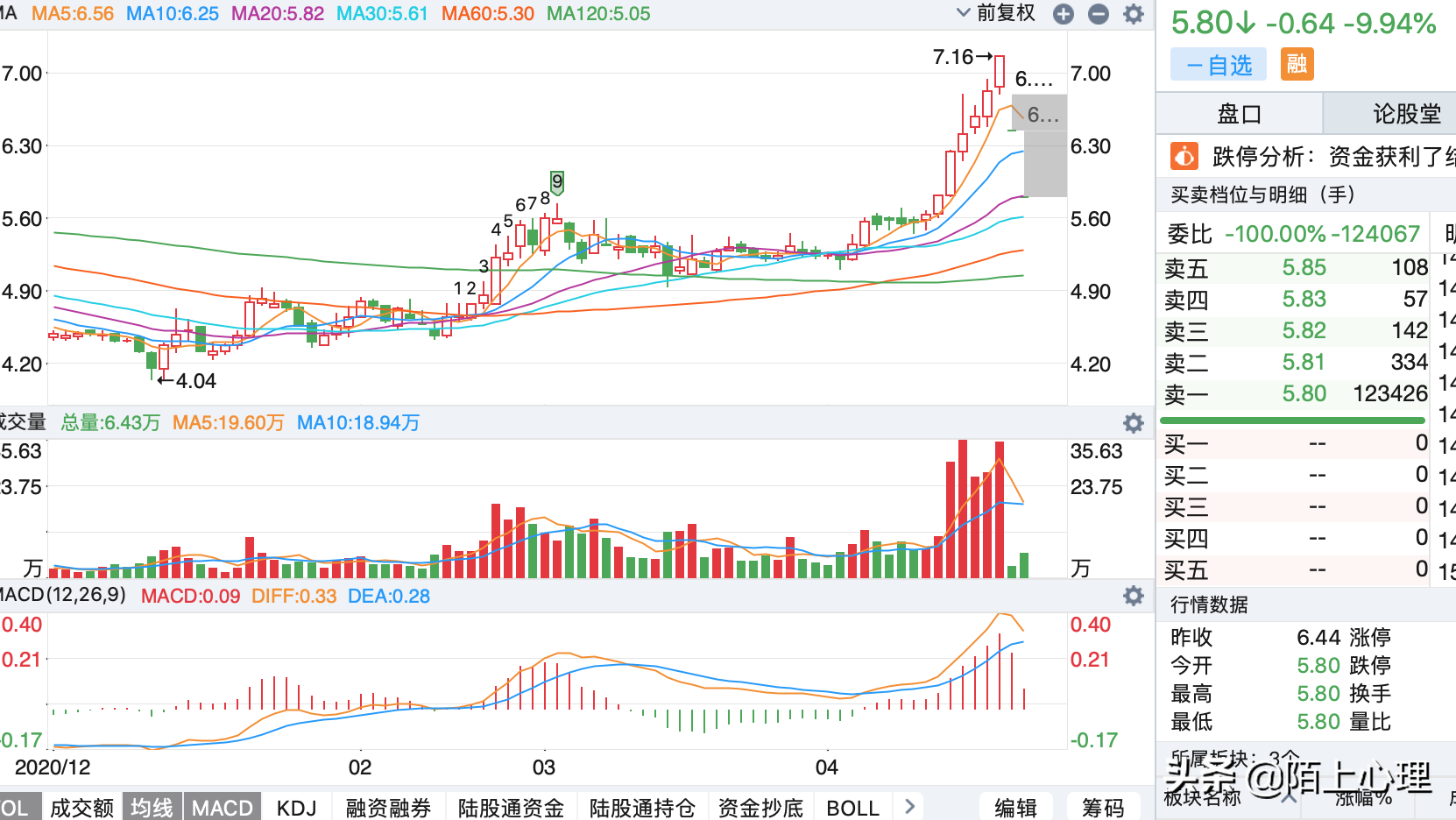Click 最高 5.80 value
The image size is (1456, 820).
click(x=1318, y=694)
